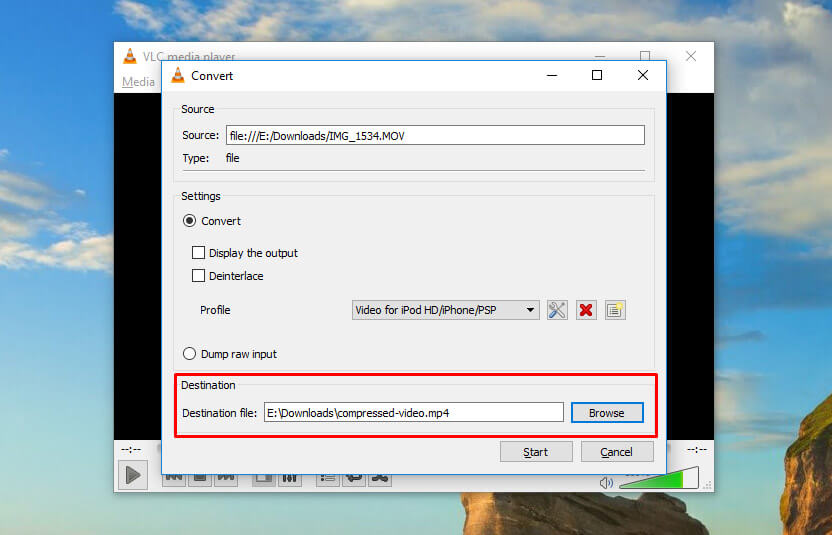Click the speaker mute icon in VLC window

click(x=606, y=482)
